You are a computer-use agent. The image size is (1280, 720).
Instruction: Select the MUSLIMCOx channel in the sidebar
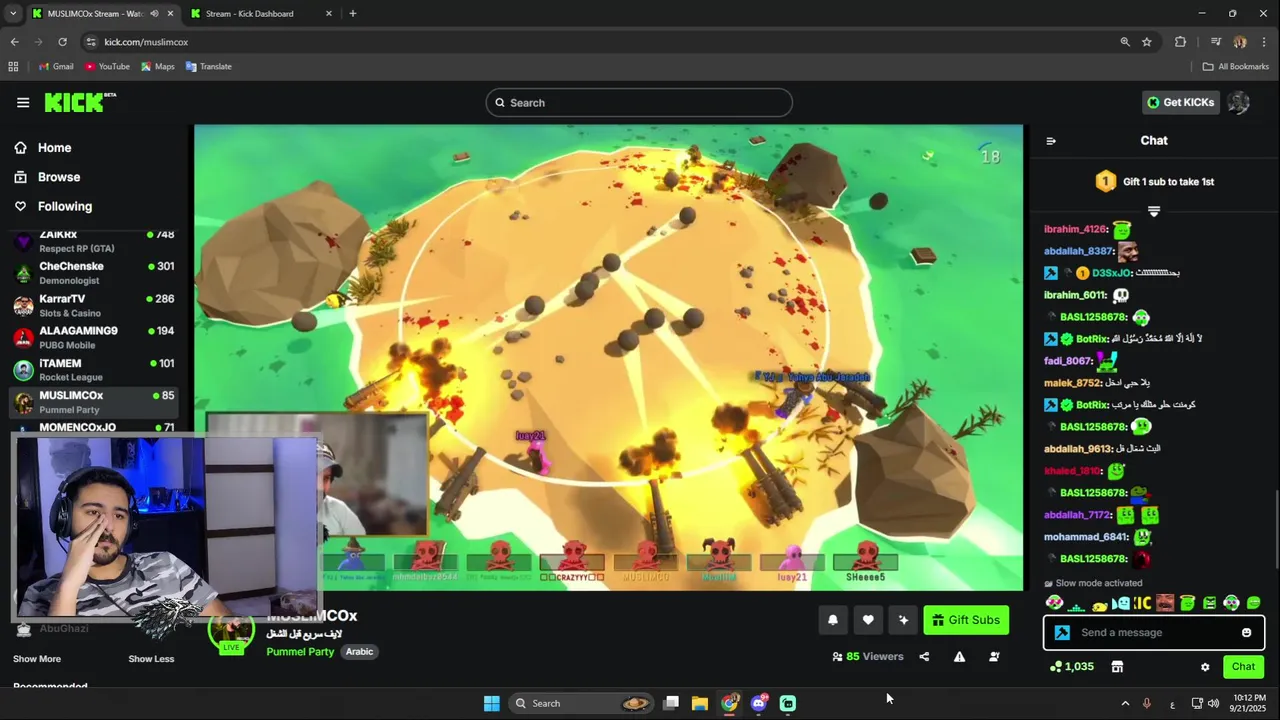pos(95,402)
